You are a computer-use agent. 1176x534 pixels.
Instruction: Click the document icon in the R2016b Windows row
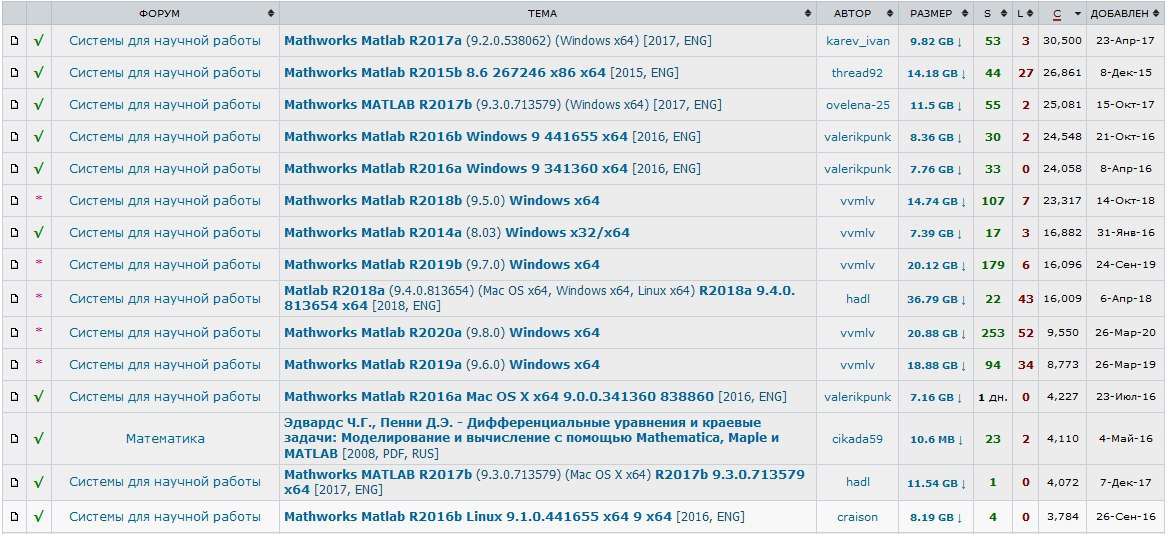[x=14, y=136]
